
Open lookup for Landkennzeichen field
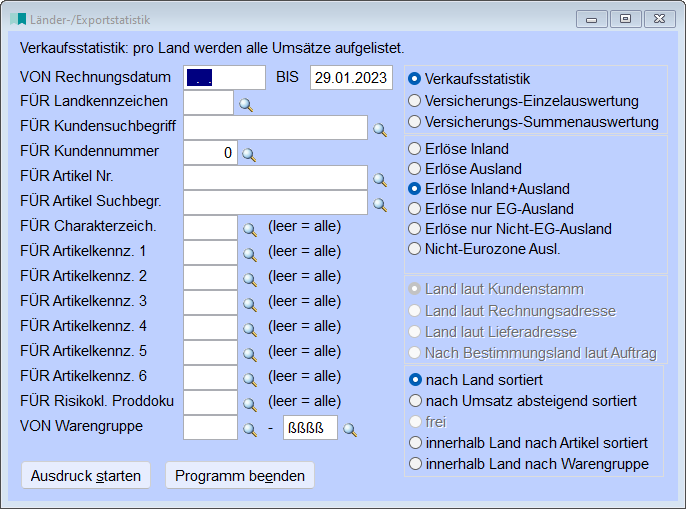pos(246,105)
